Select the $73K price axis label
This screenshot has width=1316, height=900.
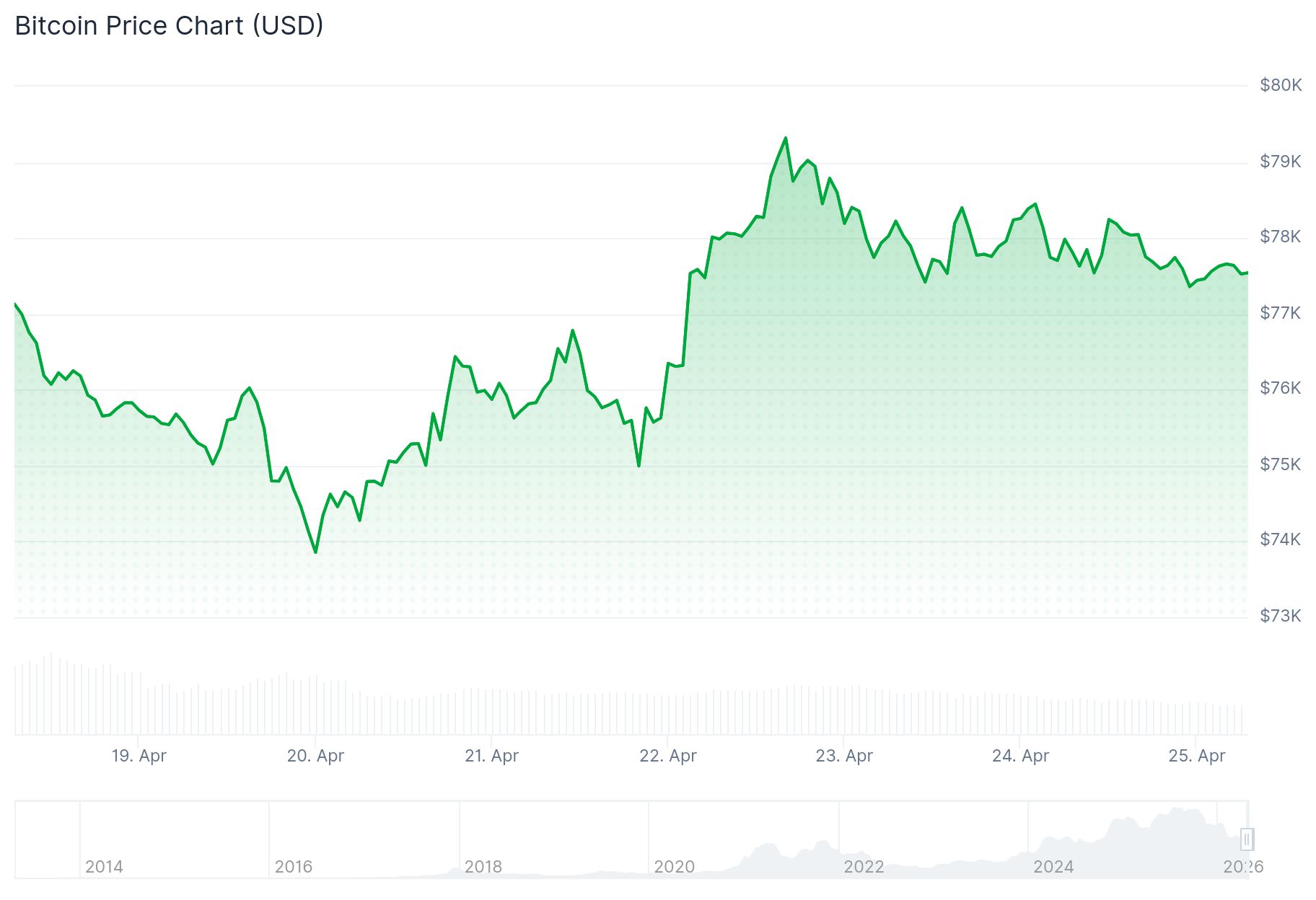point(1281,616)
